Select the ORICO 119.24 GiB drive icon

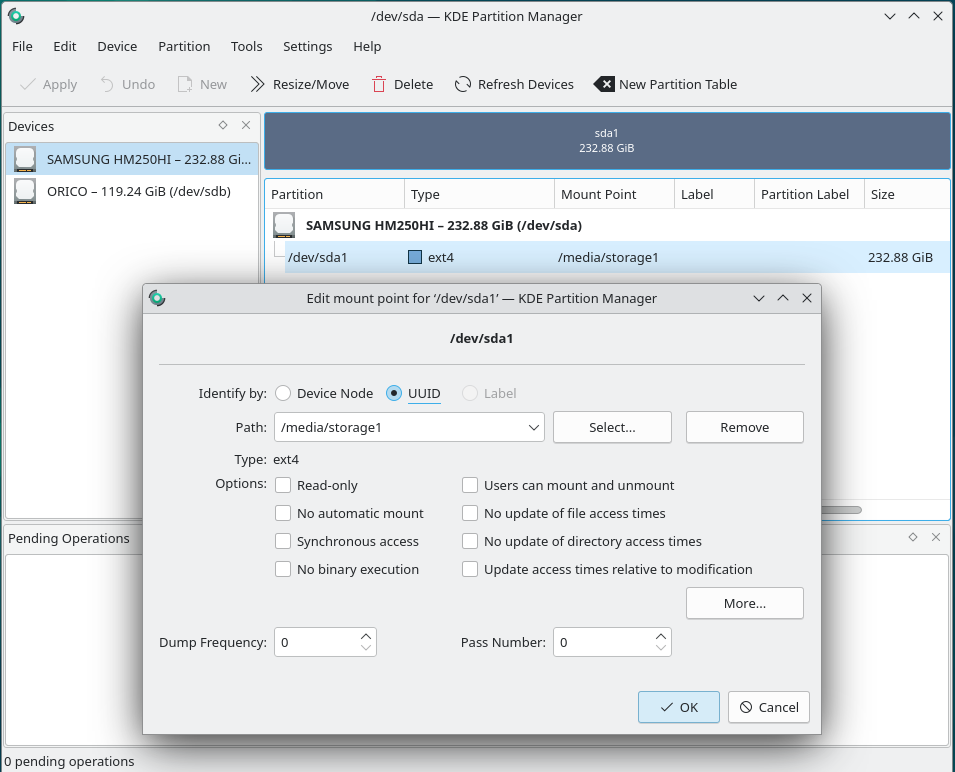pyautogui.click(x=25, y=191)
